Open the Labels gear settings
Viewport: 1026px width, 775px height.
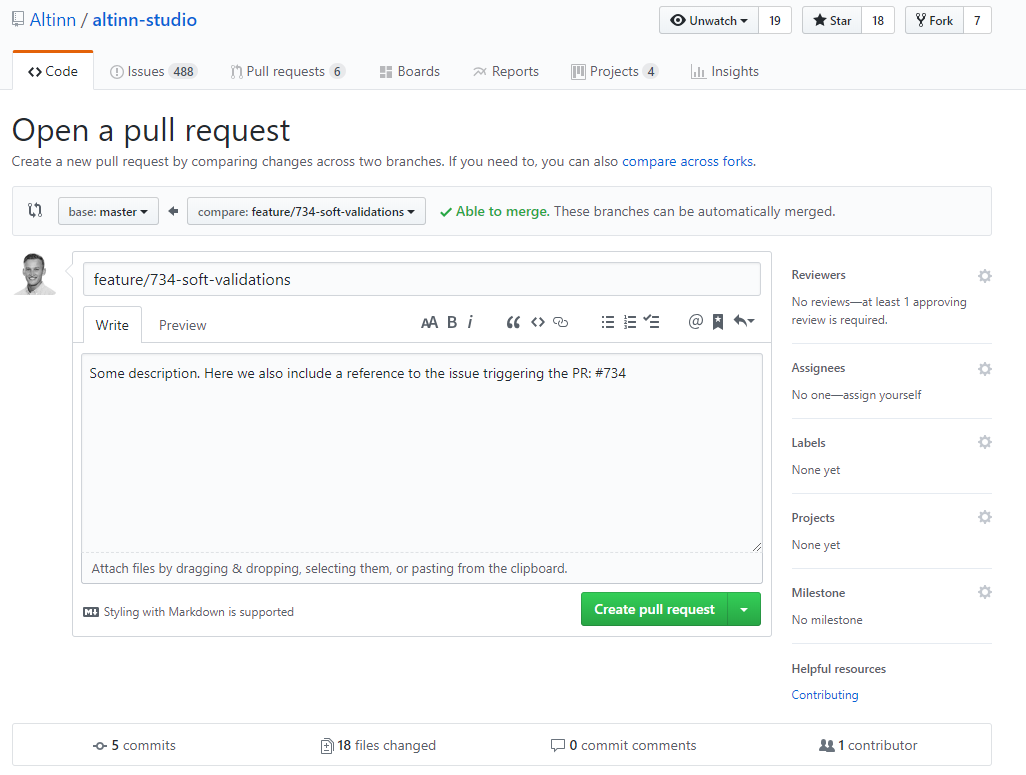[x=984, y=443]
